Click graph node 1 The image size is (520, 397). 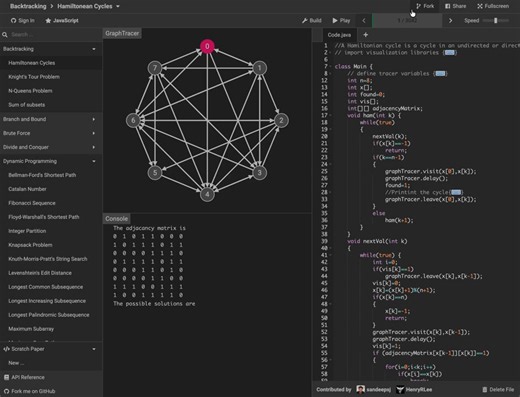click(x=260, y=68)
